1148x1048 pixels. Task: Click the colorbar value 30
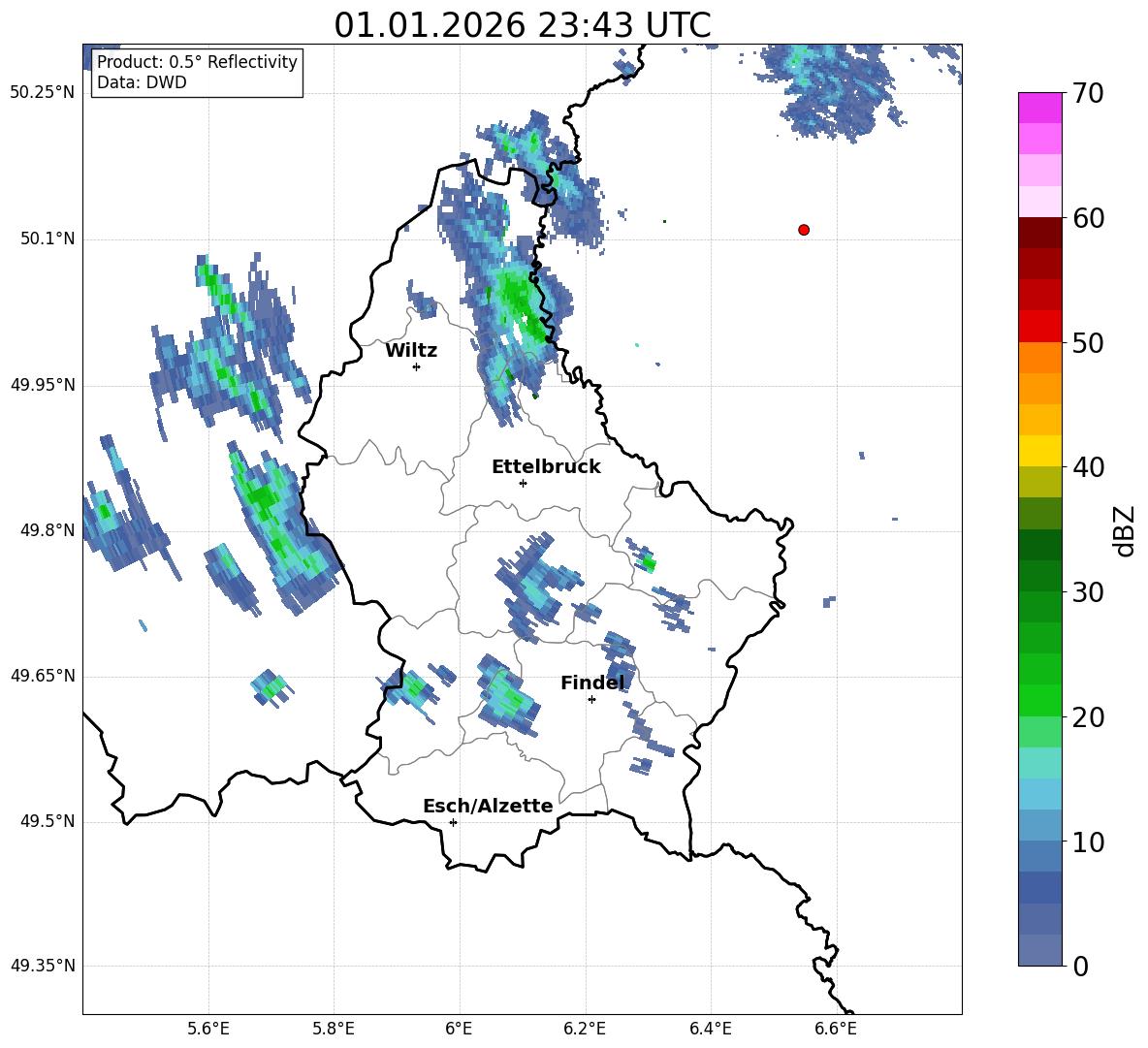1088,592
